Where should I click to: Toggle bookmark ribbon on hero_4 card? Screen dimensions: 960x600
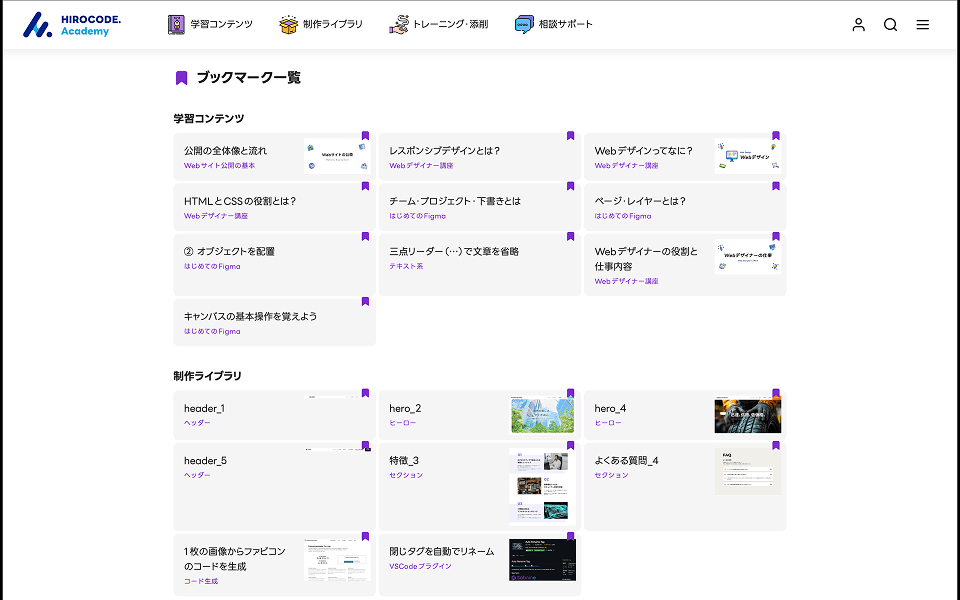click(775, 394)
